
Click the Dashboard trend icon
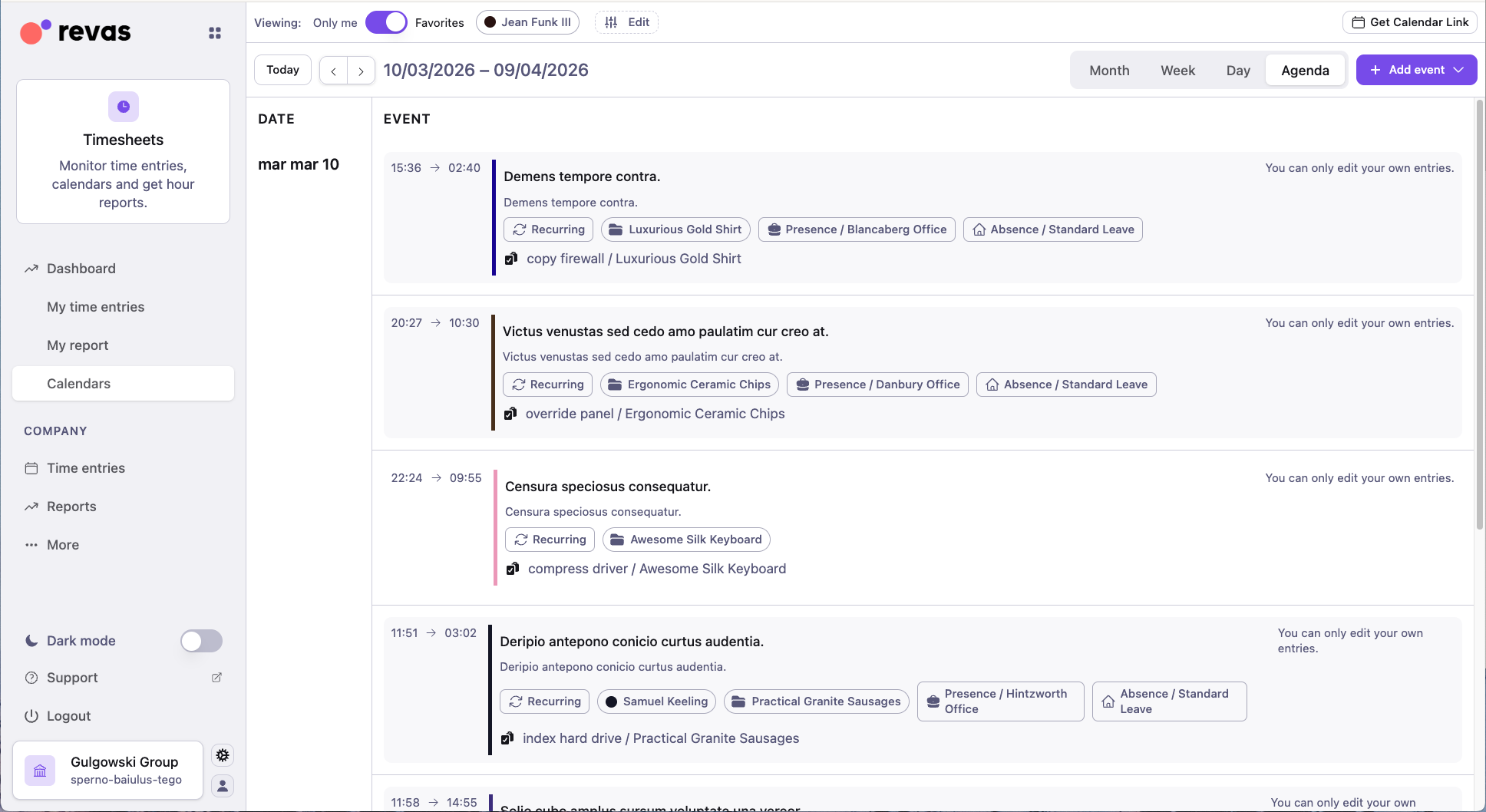click(x=31, y=268)
